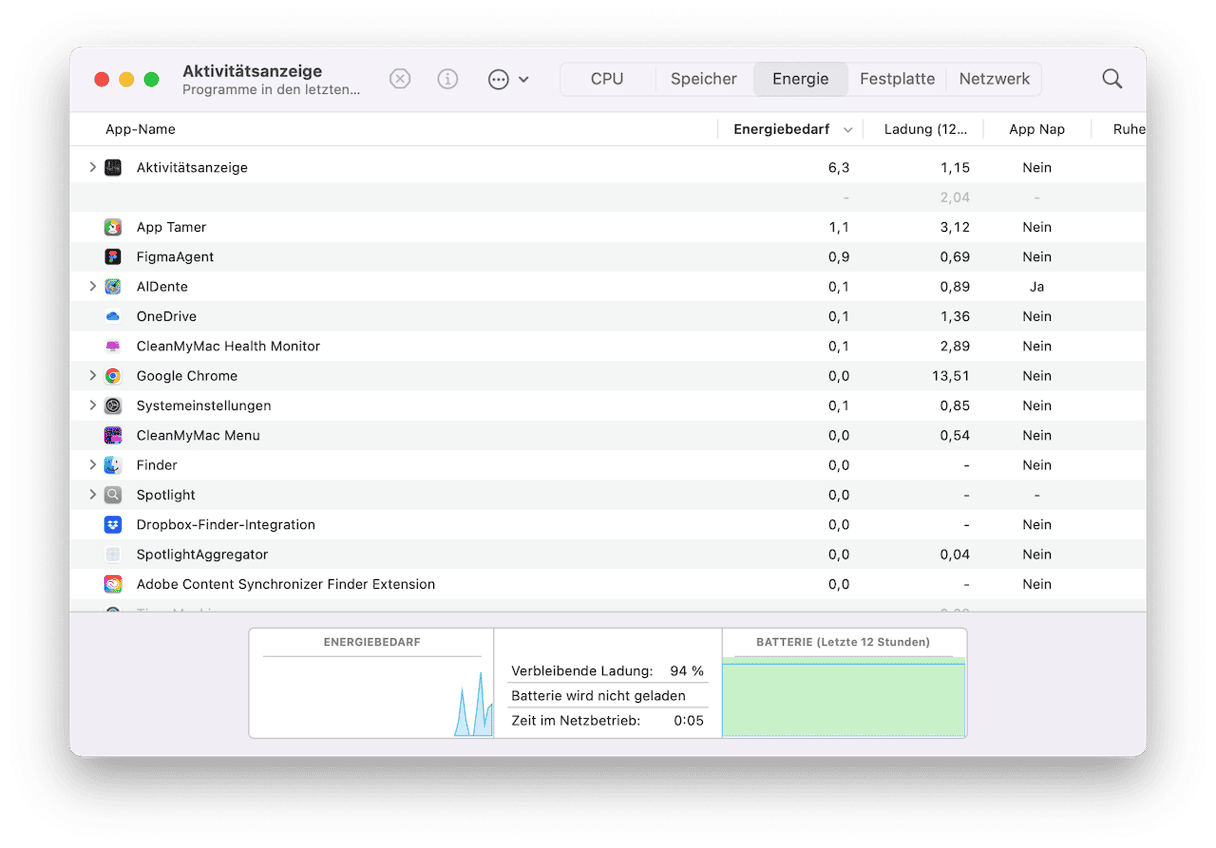1216x848 pixels.
Task: Click the Ruhe column header
Action: (x=1129, y=129)
